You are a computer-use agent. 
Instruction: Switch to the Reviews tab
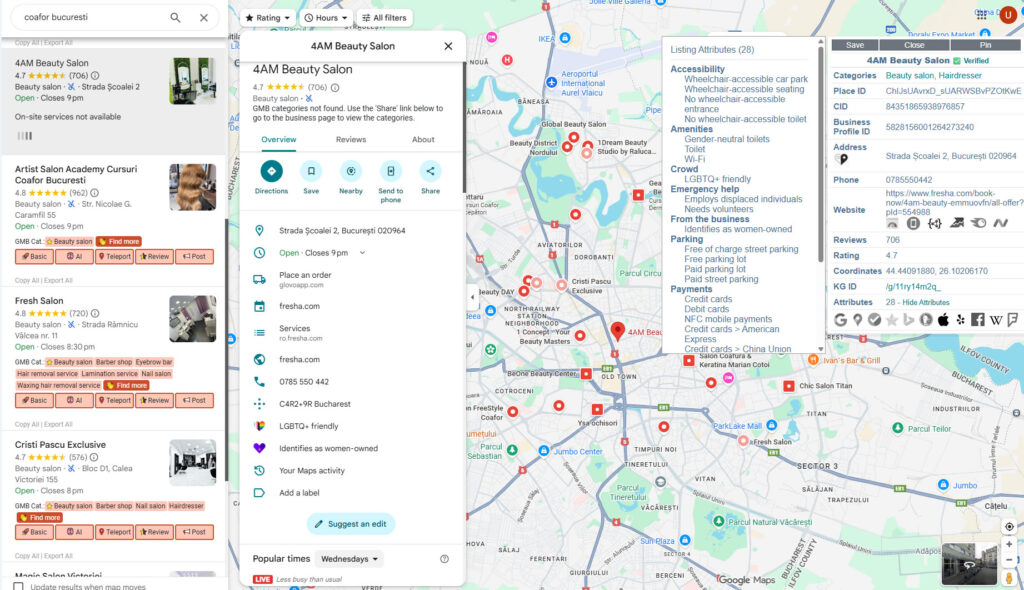coord(350,140)
